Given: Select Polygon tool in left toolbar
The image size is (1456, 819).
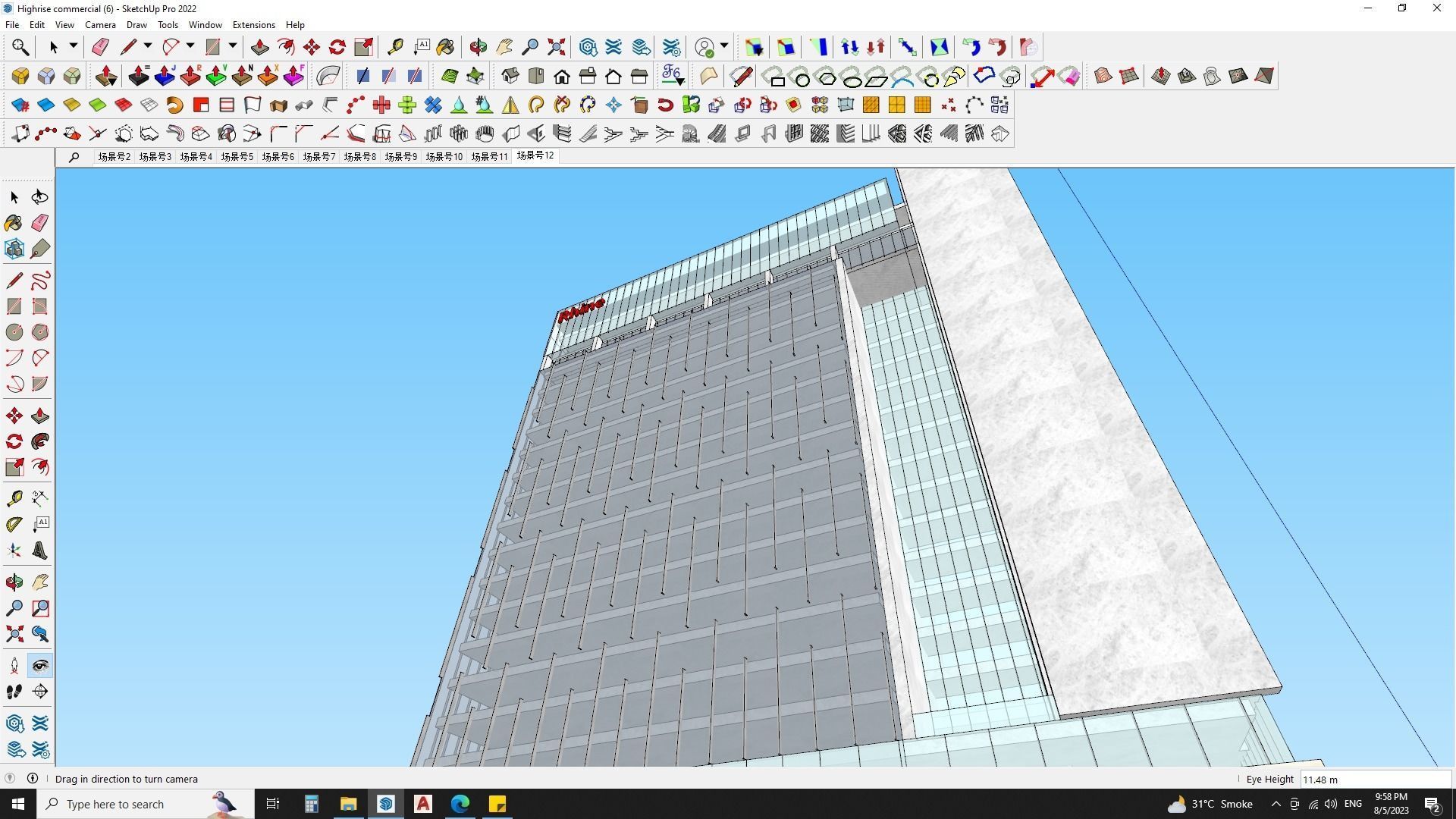Looking at the screenshot, I should 40,332.
